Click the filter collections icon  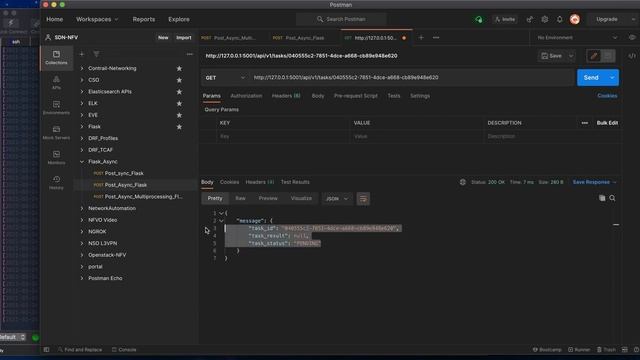pyautogui.click(x=96, y=54)
